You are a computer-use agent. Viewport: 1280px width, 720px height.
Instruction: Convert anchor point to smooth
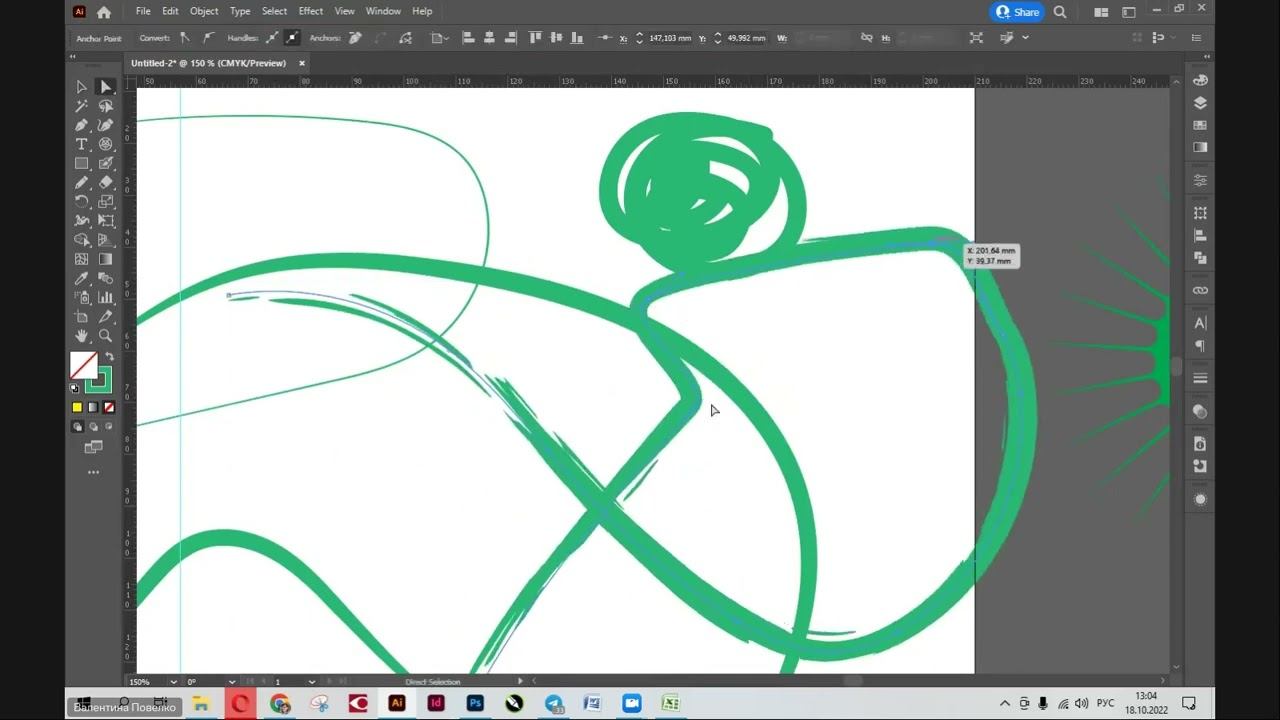[208, 38]
